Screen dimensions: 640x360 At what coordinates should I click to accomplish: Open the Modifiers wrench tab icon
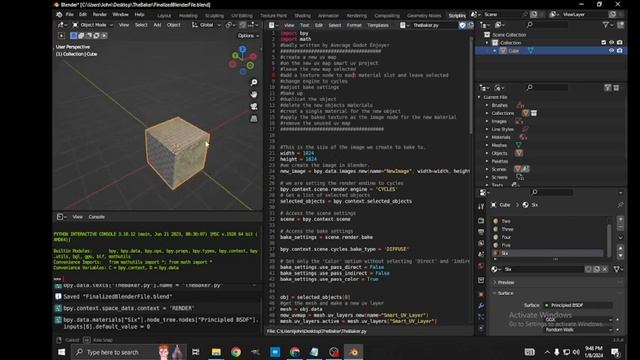point(481,305)
